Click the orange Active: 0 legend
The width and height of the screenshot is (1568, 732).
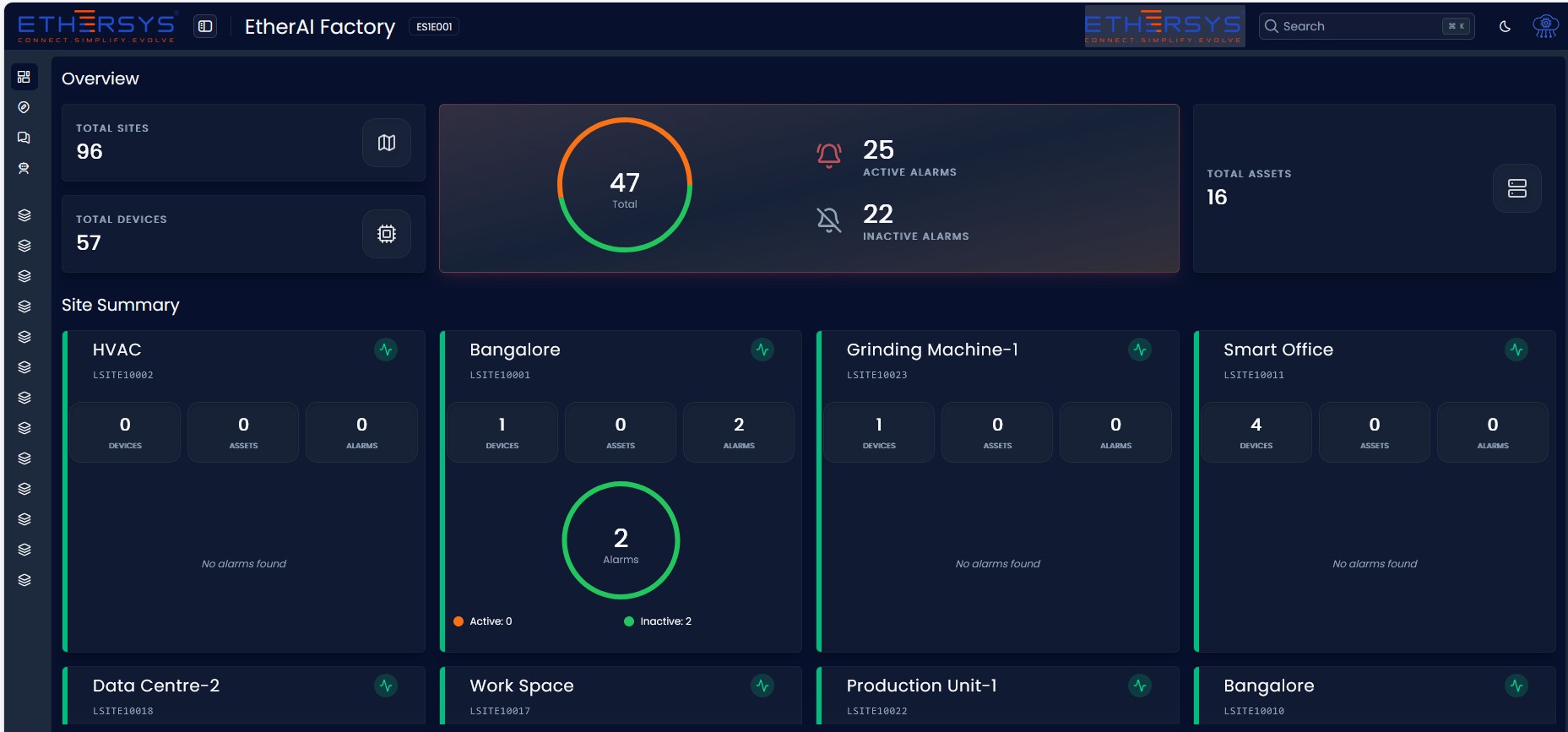(x=483, y=621)
